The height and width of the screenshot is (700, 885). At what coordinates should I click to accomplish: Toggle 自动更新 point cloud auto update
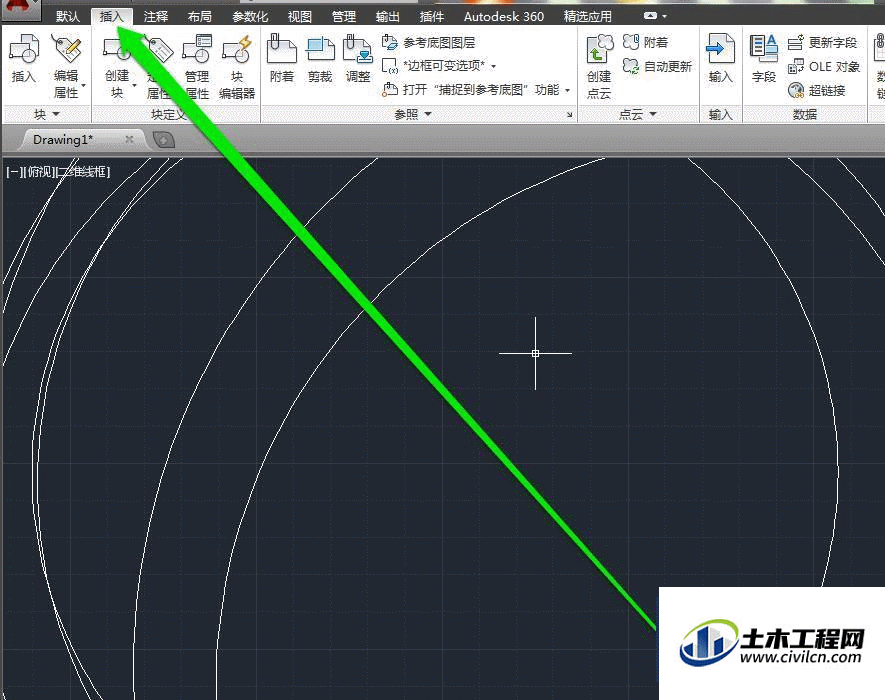click(657, 67)
